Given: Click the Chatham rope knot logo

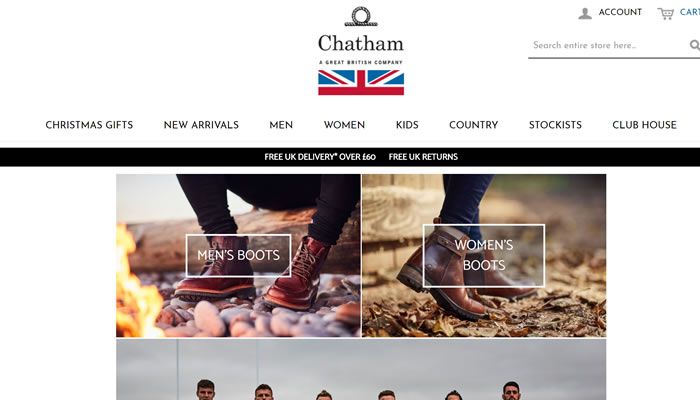Looking at the screenshot, I should (361, 17).
